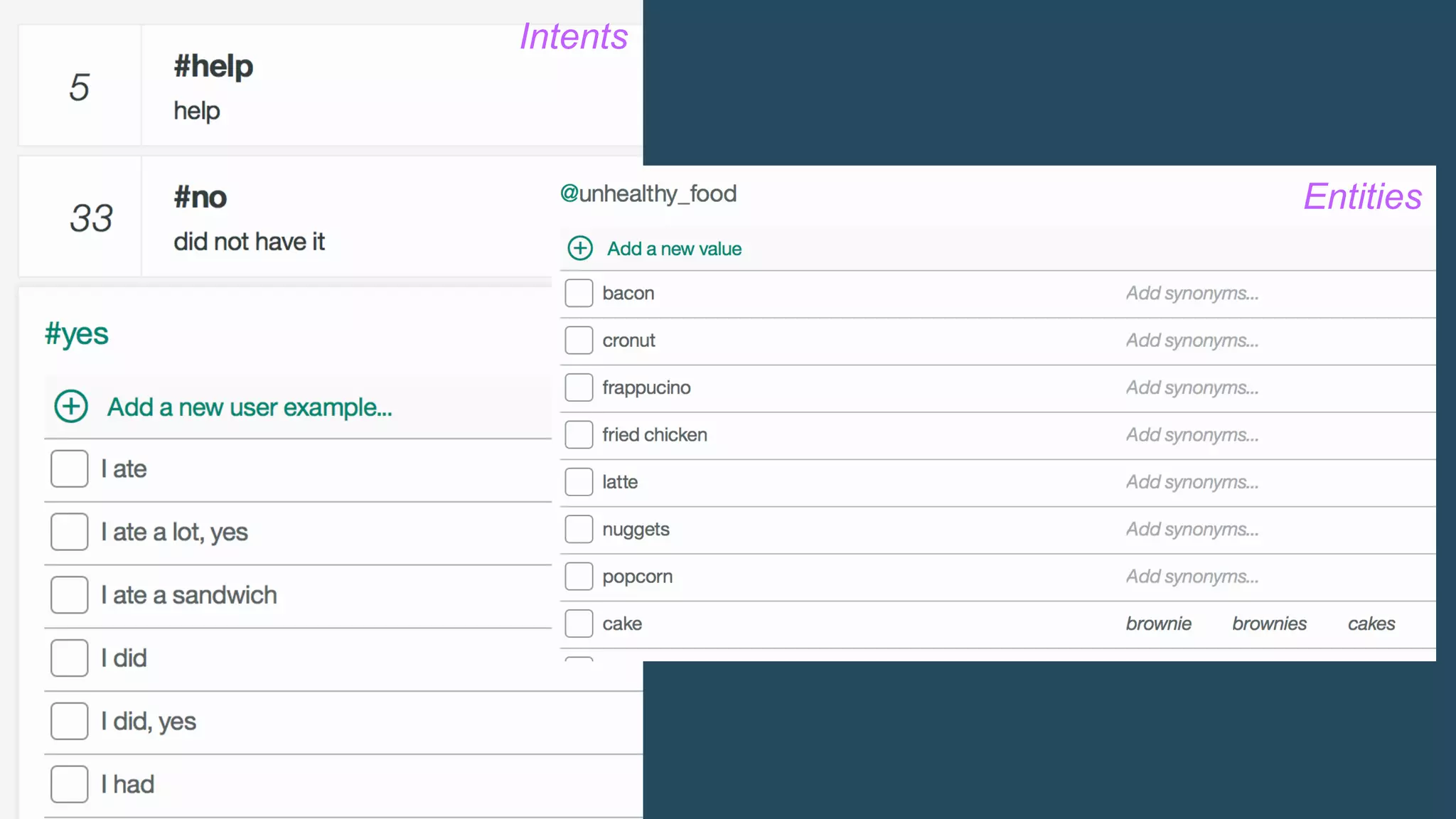
Task: Check the 'I ate a sandwich' example
Action: coord(69,595)
